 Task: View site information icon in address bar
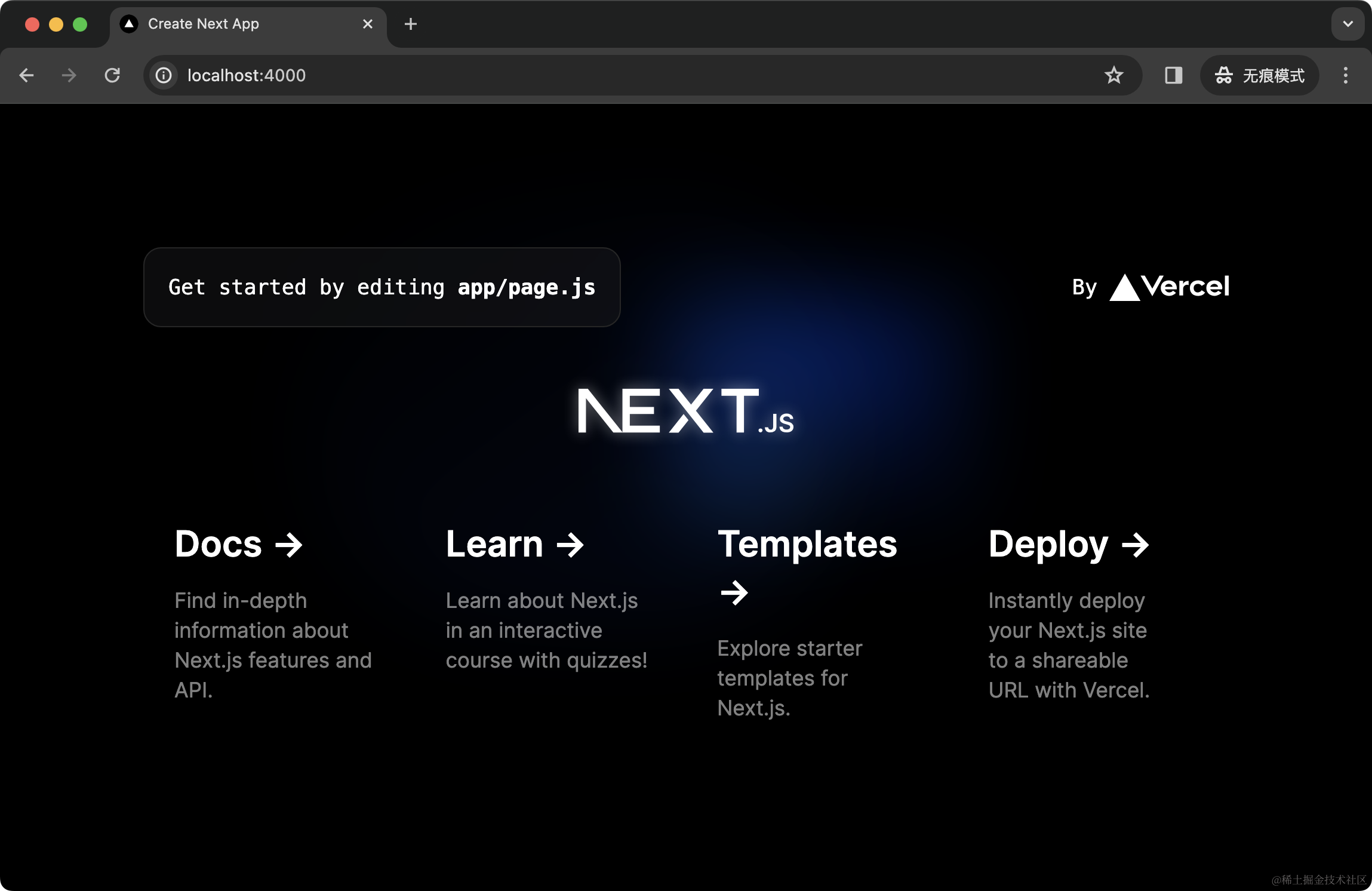pyautogui.click(x=164, y=75)
